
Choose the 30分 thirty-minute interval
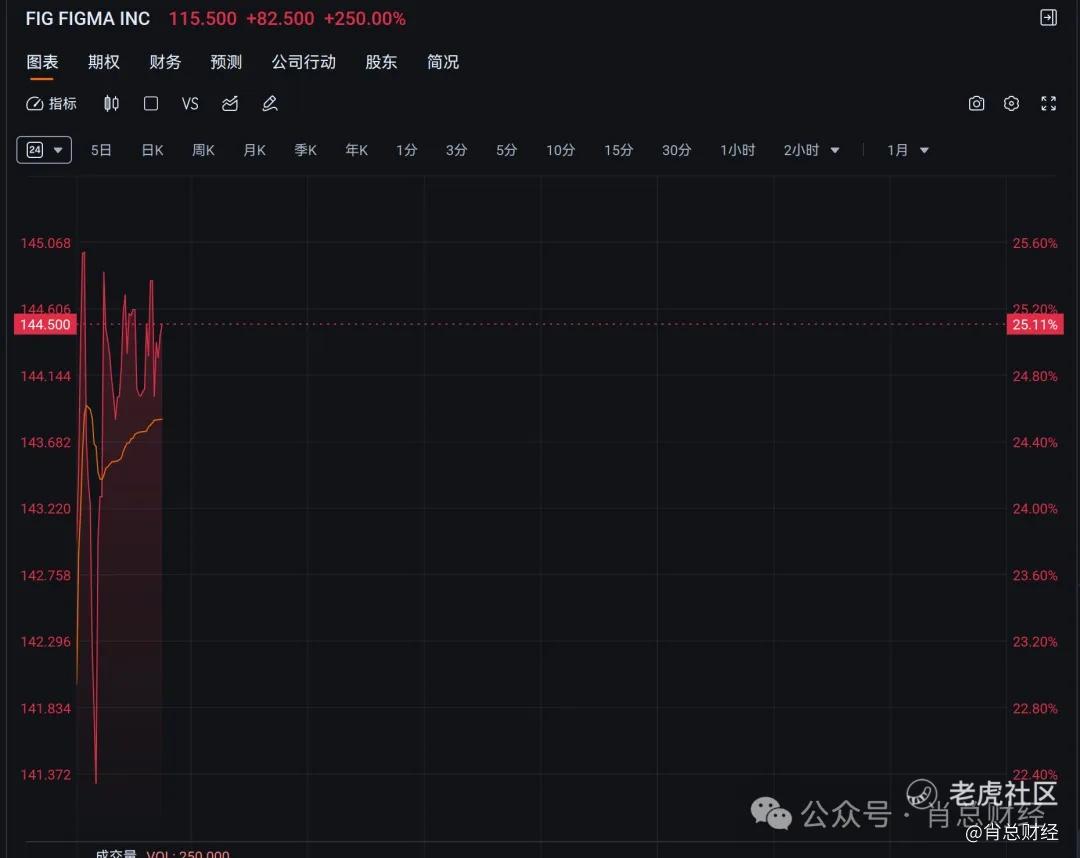[x=676, y=150]
